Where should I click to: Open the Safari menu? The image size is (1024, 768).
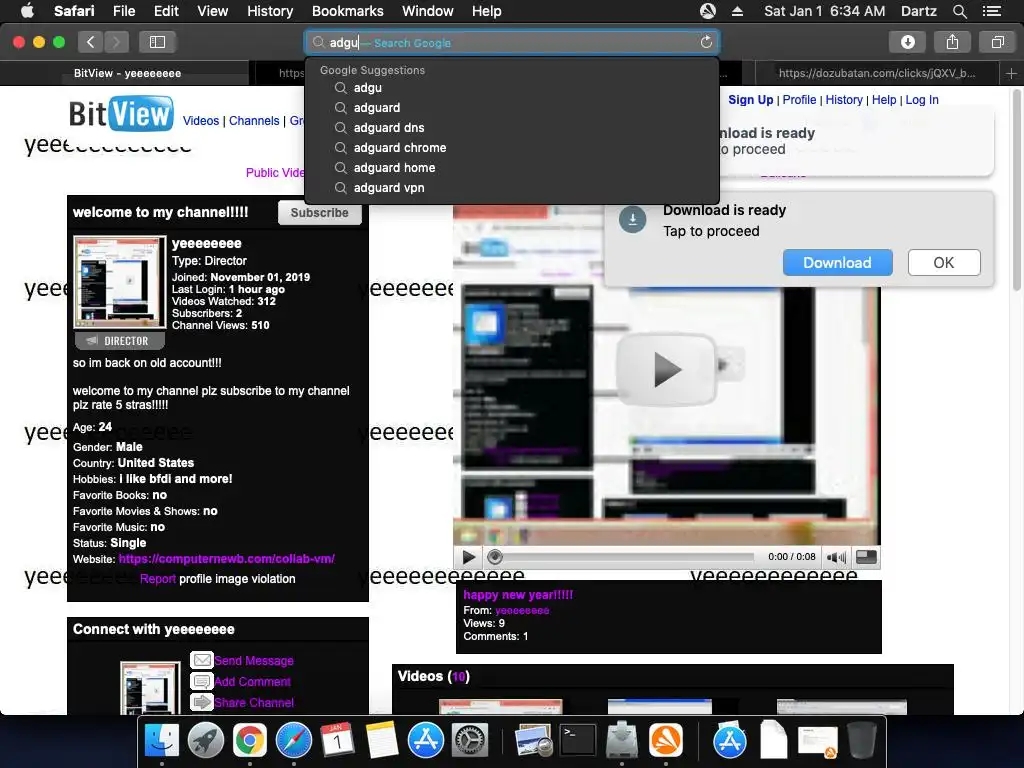pyautogui.click(x=74, y=11)
